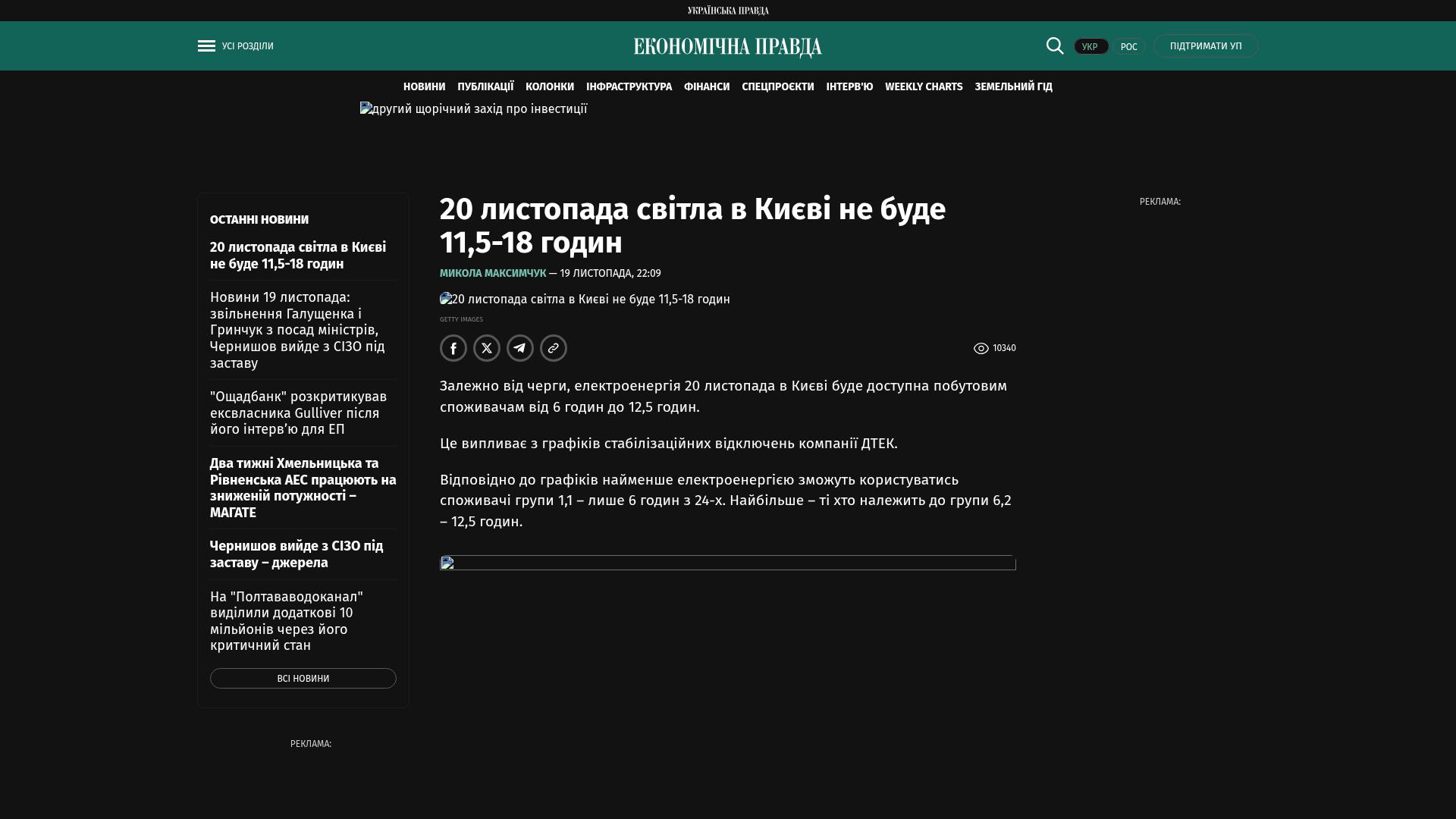Click the search magnifier icon
Viewport: 1456px width, 819px height.
pos(1055,45)
